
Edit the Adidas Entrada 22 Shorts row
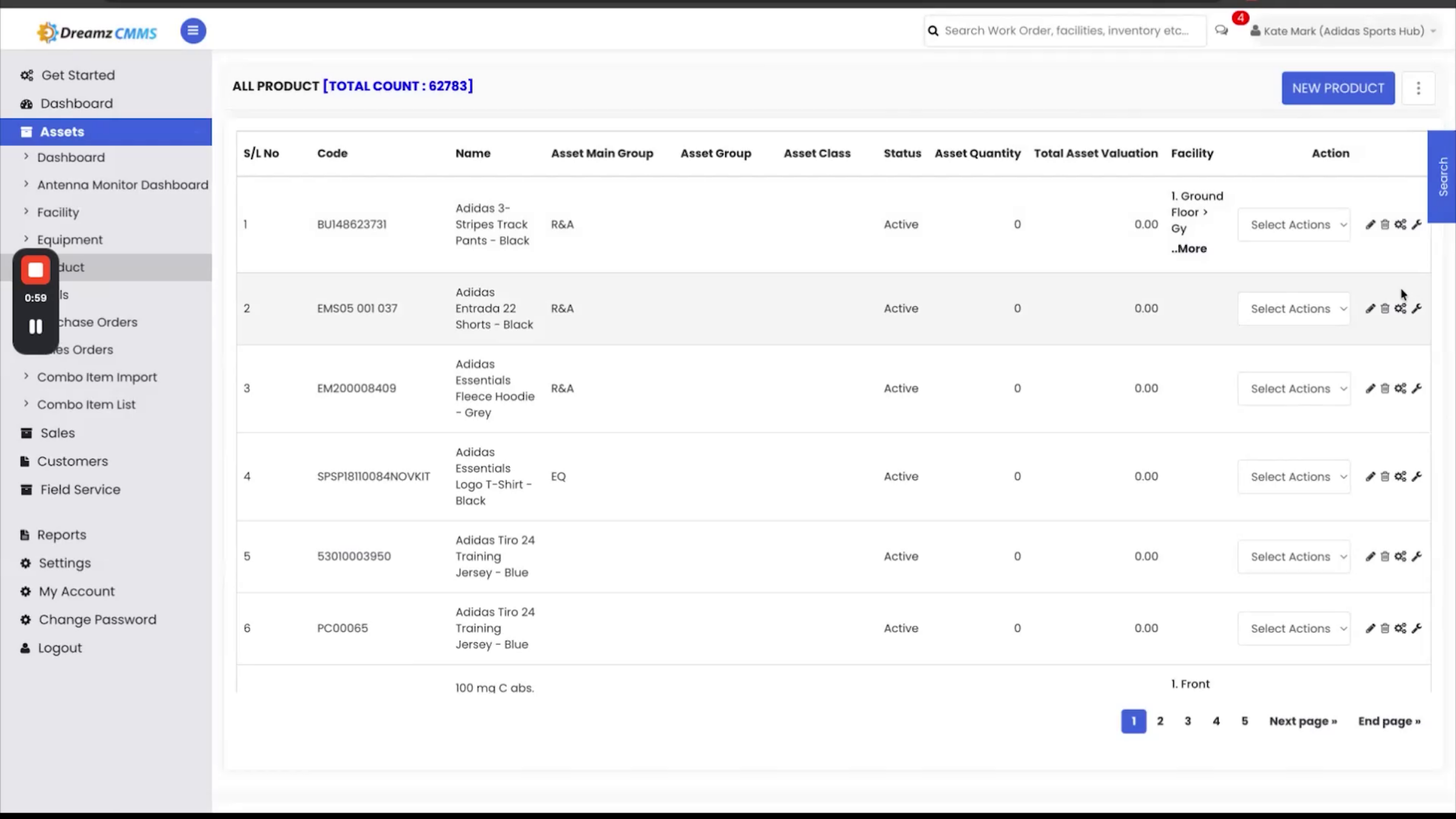[x=1370, y=309]
